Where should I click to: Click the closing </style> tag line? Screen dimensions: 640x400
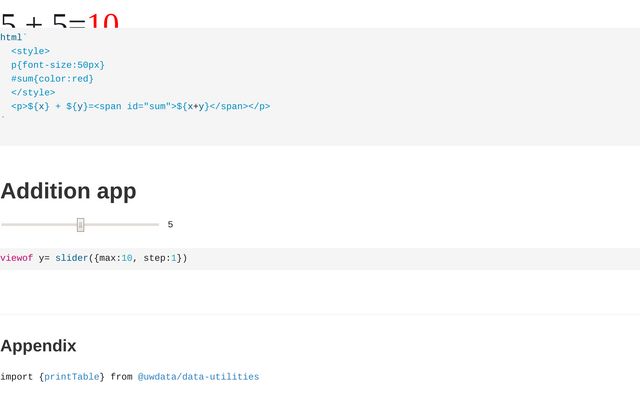33,93
